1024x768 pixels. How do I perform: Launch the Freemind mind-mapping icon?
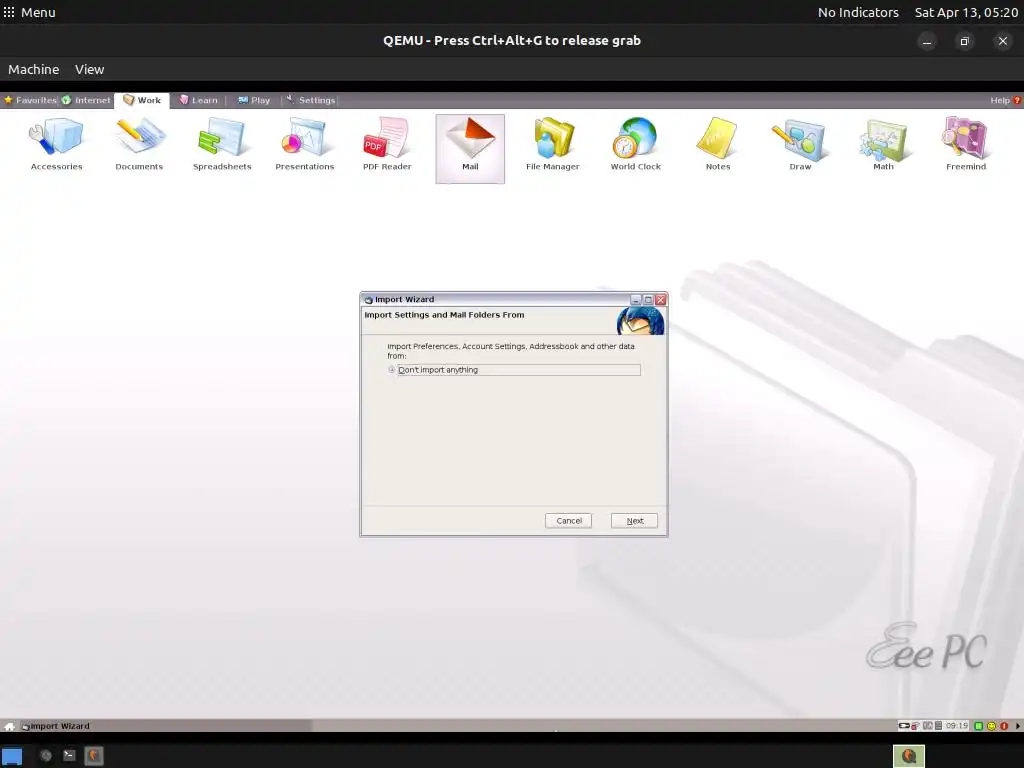[966, 145]
